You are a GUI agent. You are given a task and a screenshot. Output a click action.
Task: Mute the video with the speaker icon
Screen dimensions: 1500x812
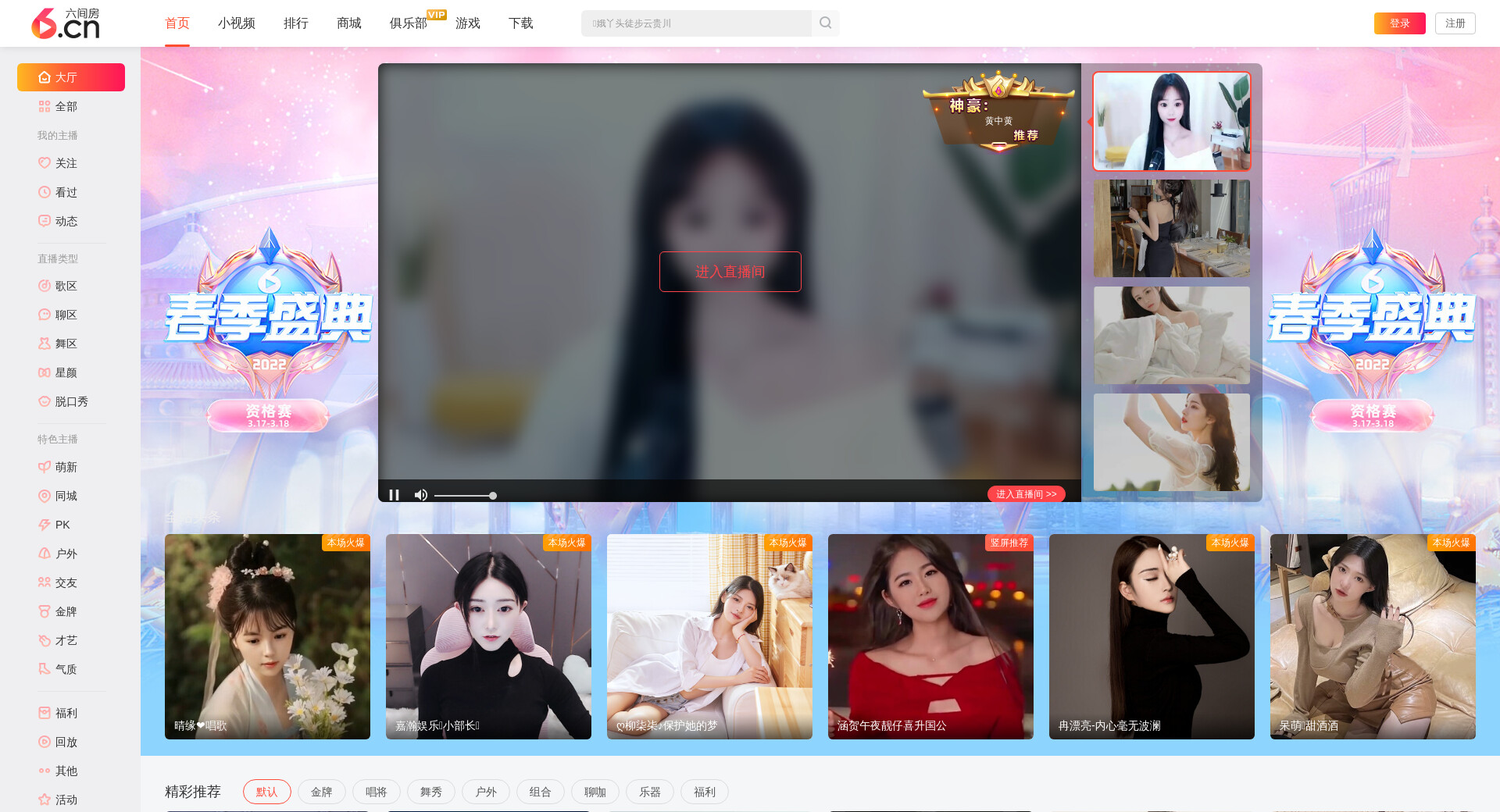pos(420,495)
